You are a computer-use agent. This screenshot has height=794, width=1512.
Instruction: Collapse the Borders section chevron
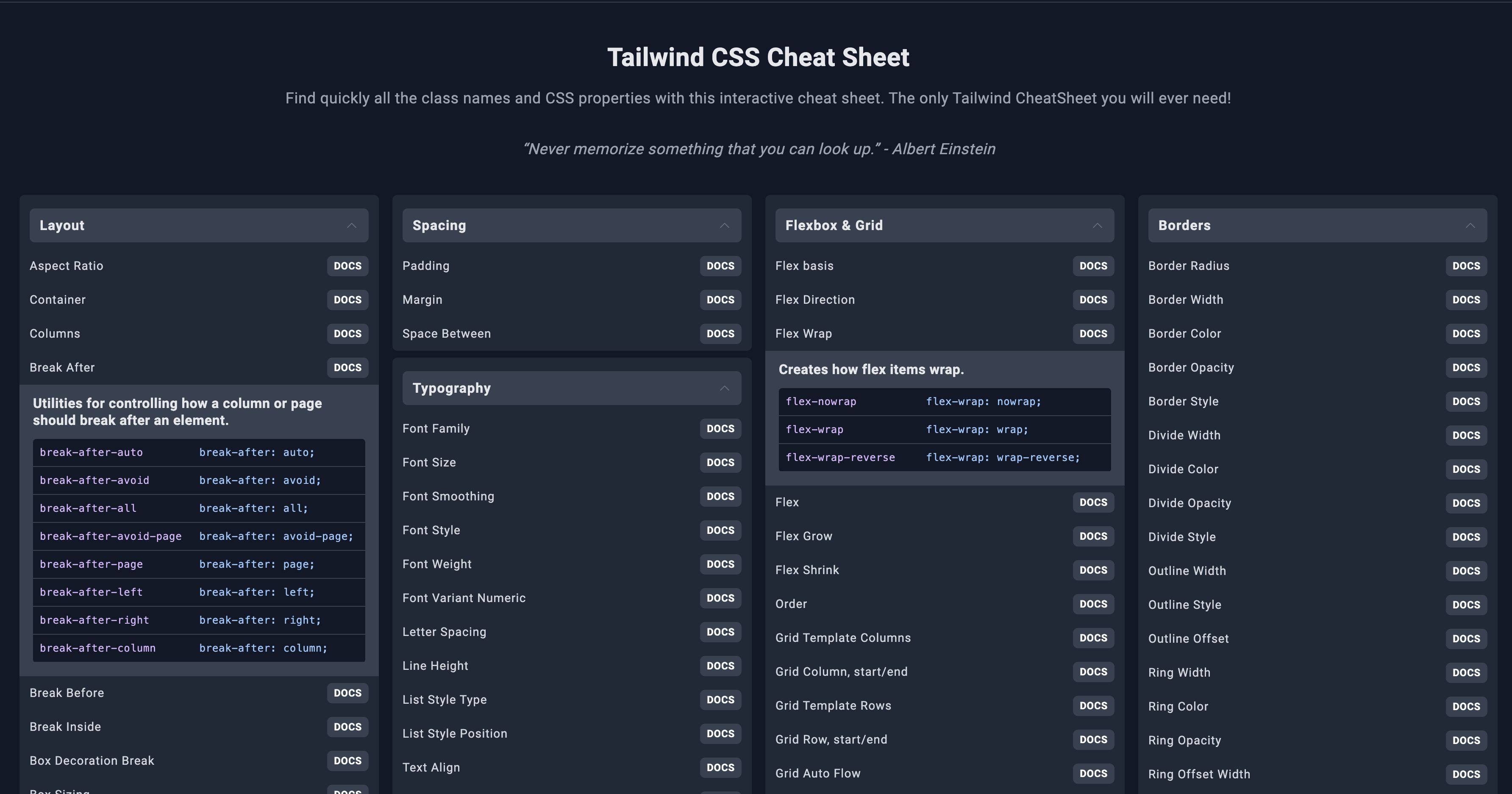point(1470,225)
